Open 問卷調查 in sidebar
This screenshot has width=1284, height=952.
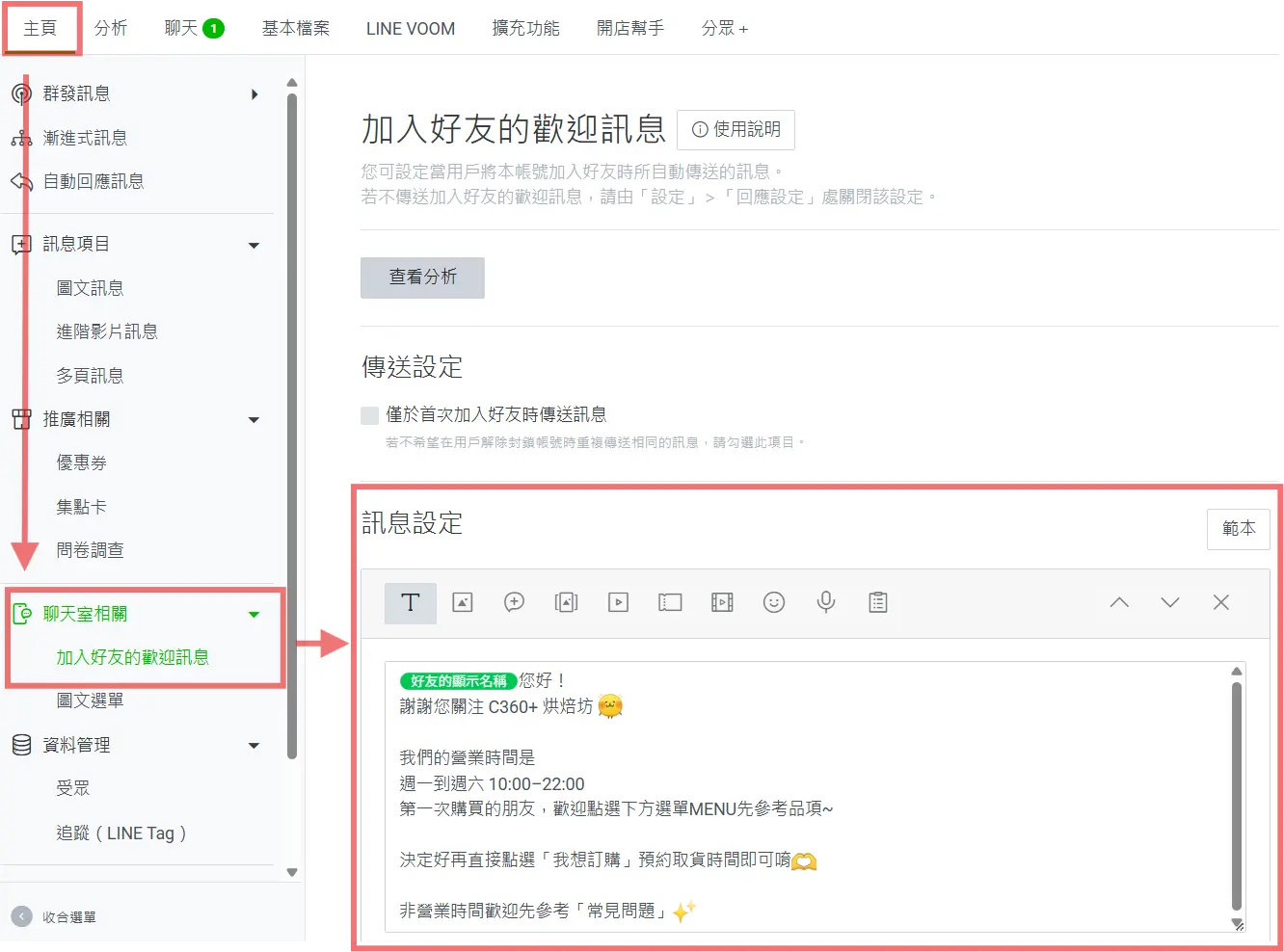point(90,550)
